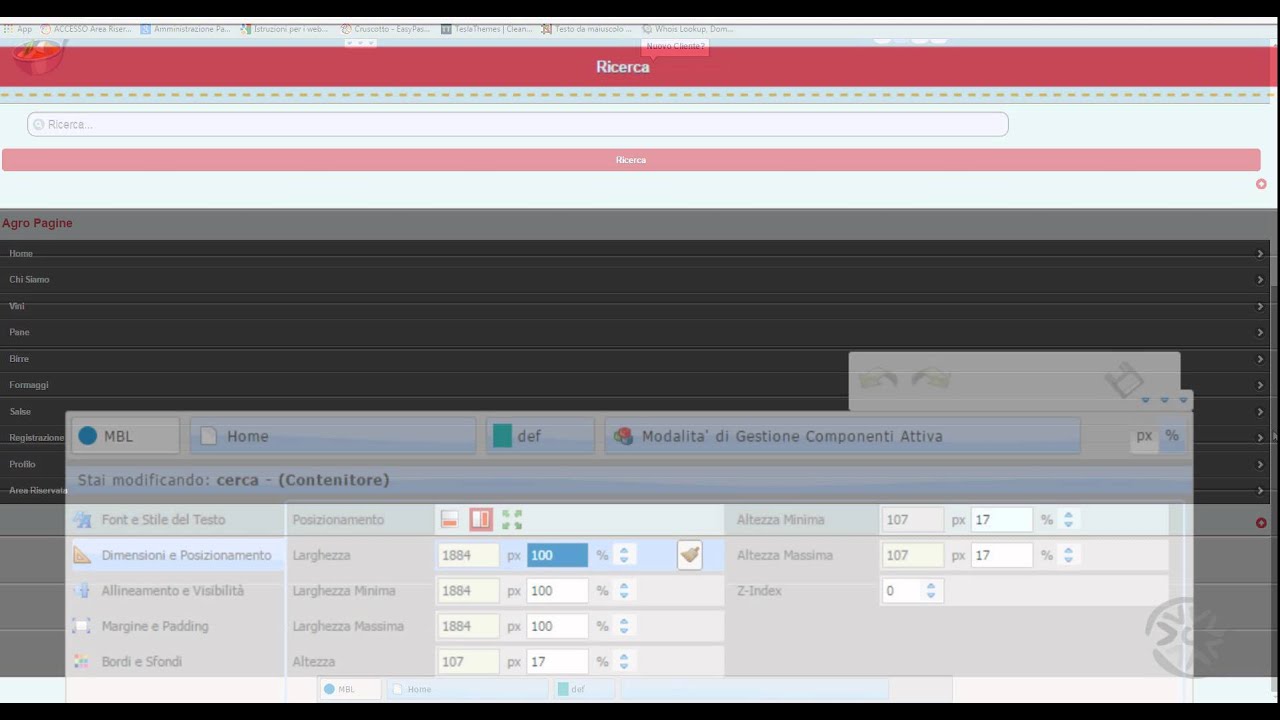Open Margine e Padding section
This screenshot has width=1280, height=720.
(178, 626)
